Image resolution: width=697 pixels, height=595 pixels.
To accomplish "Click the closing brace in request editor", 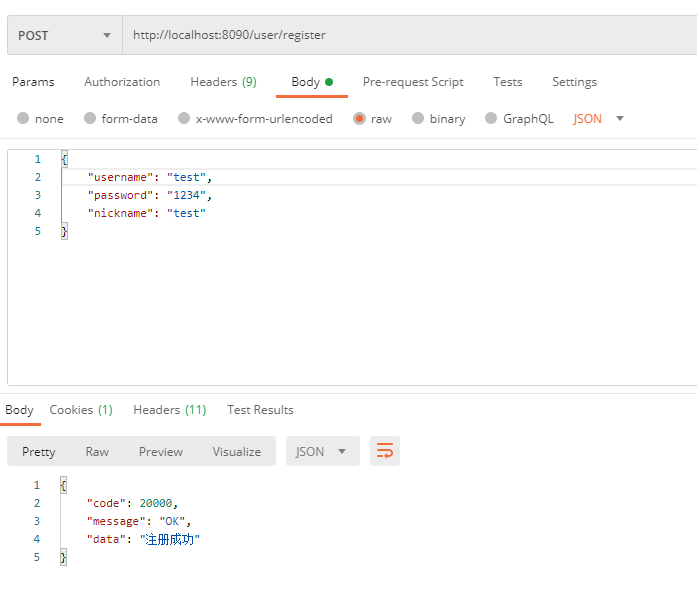I will pyautogui.click(x=64, y=232).
